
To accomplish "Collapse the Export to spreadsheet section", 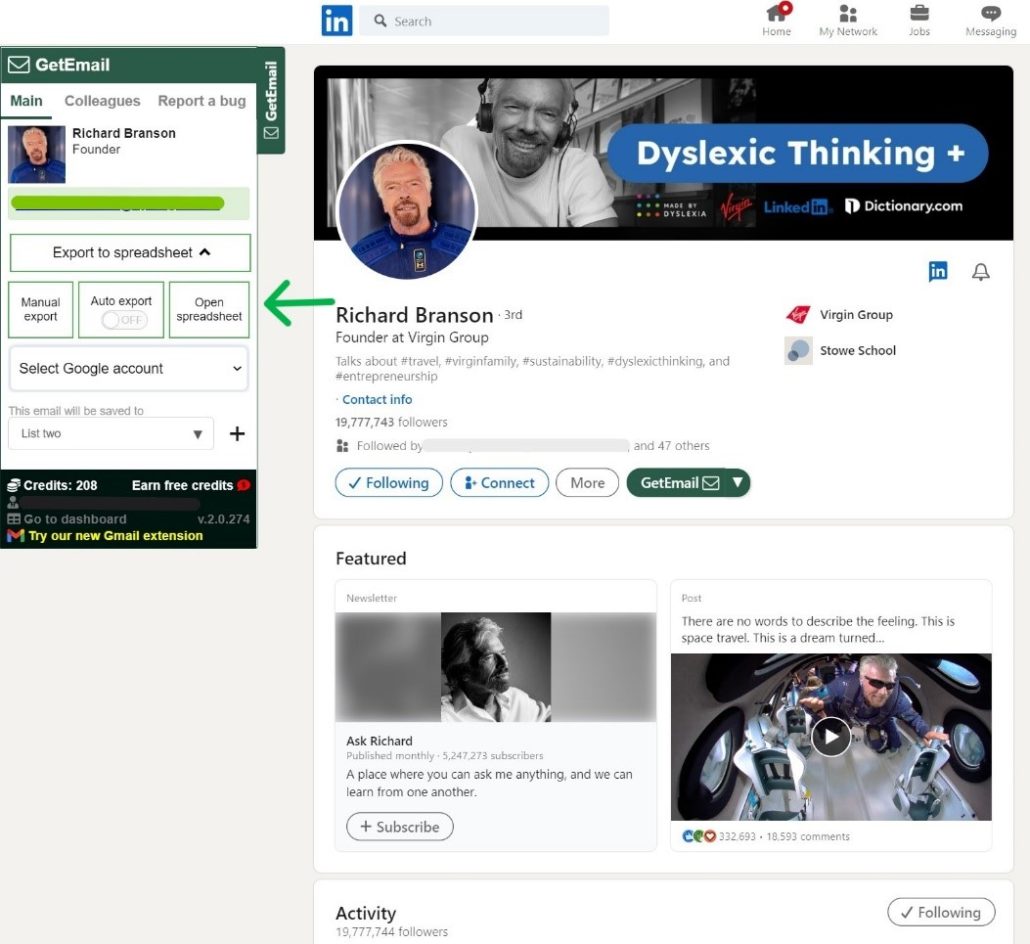I will click(x=130, y=253).
